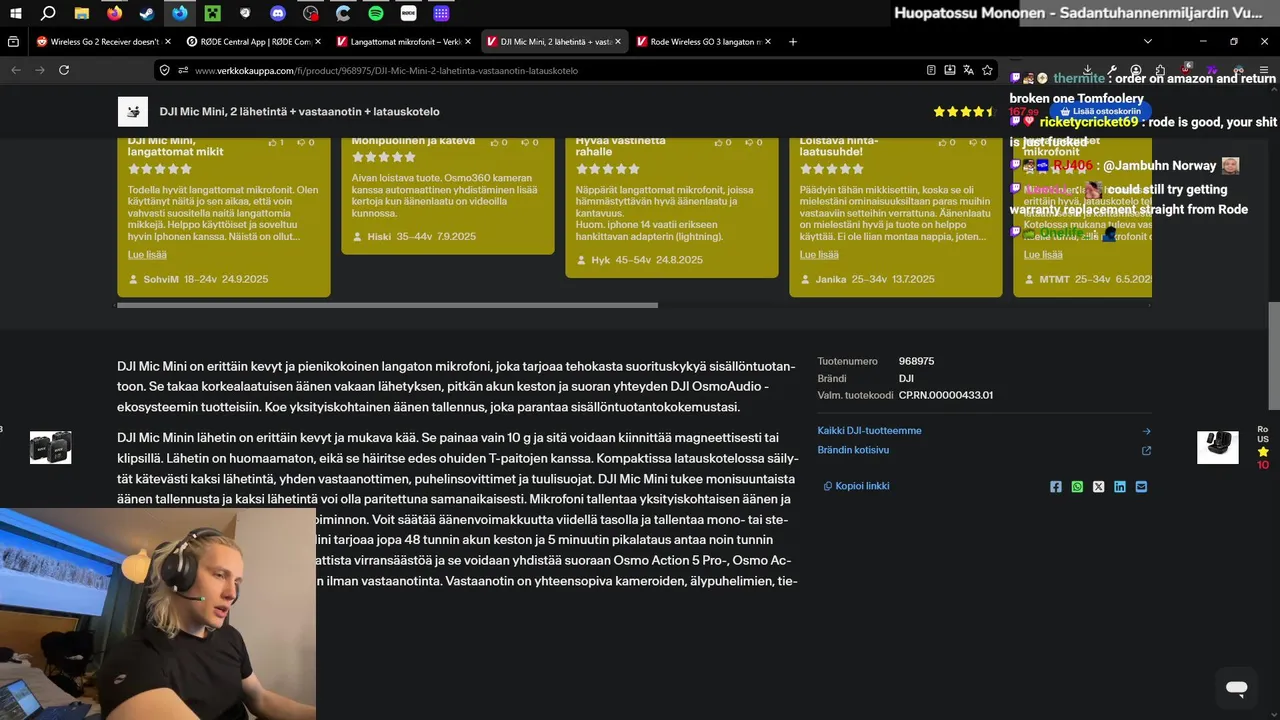Select product number 968975 text
This screenshot has height=720, width=1280.
916,361
